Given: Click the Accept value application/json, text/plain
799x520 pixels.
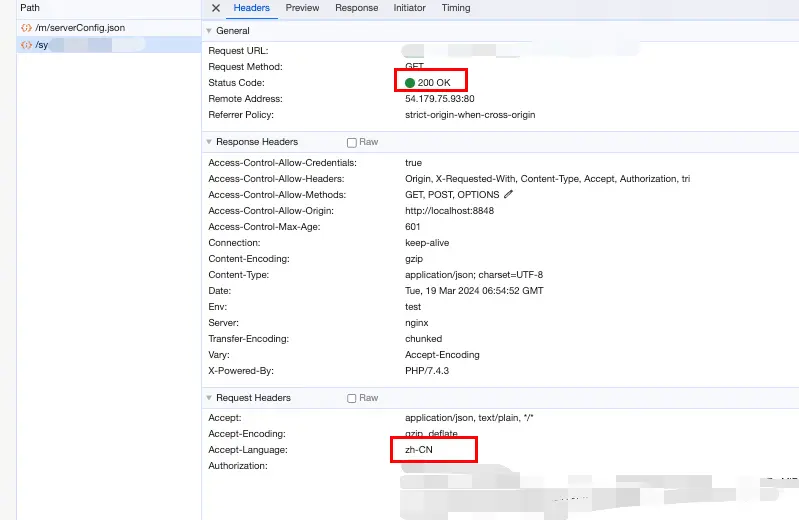Looking at the screenshot, I should pyautogui.click(x=469, y=418).
